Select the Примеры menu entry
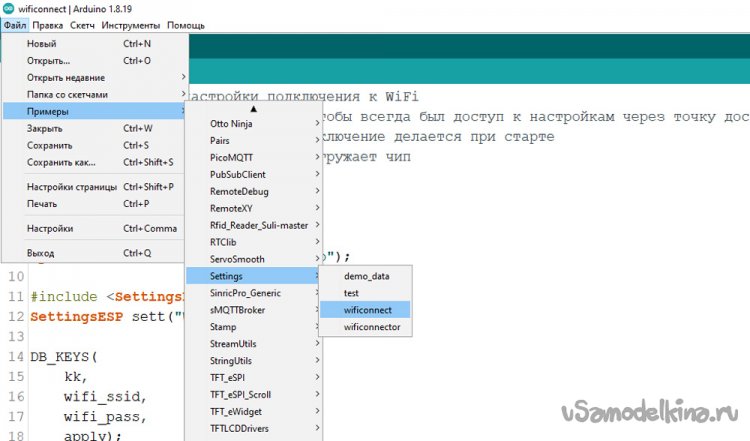 [x=94, y=111]
